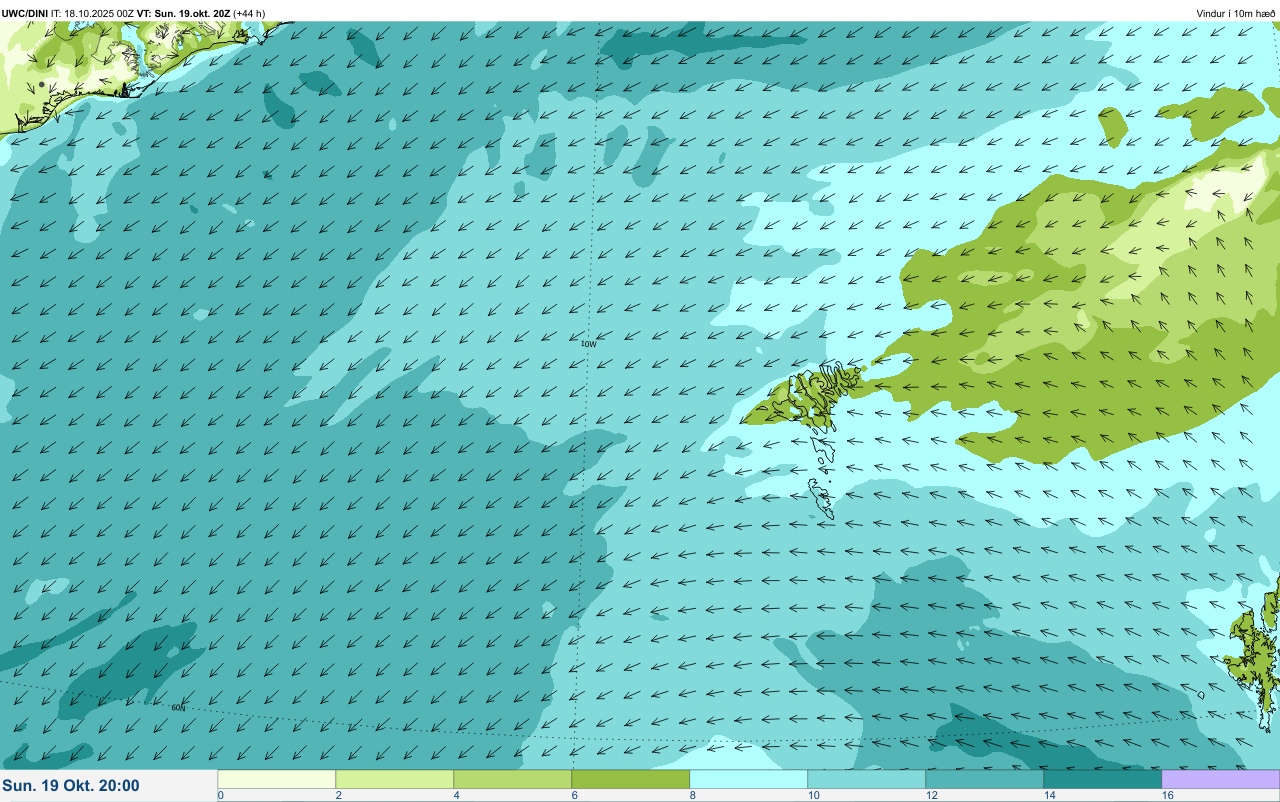Viewport: 1280px width, 802px height.
Task: Click the legend value '10'
Action: pyautogui.click(x=813, y=795)
